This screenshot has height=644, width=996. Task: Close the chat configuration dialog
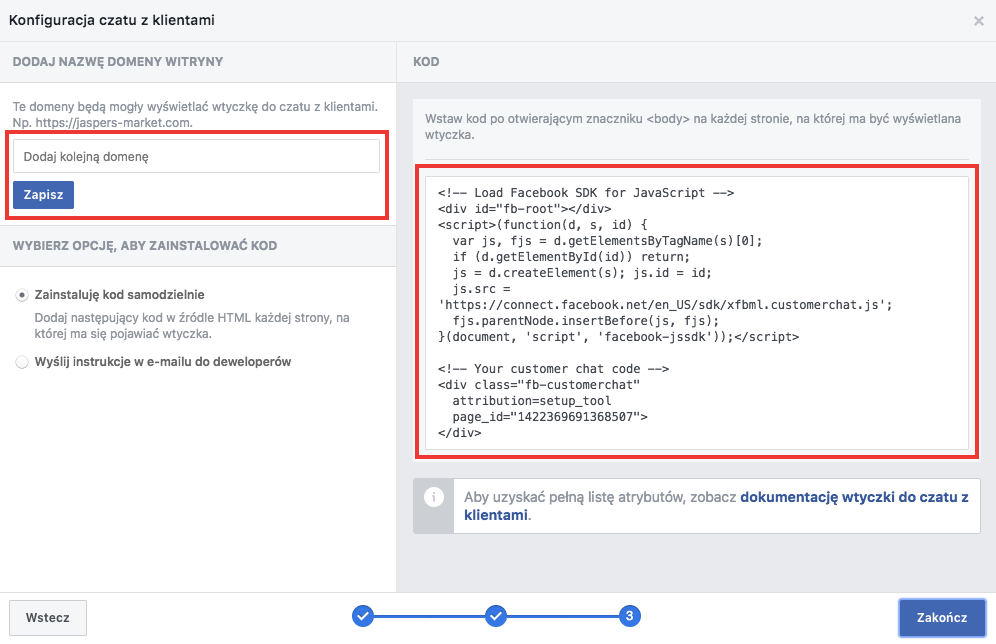click(978, 21)
